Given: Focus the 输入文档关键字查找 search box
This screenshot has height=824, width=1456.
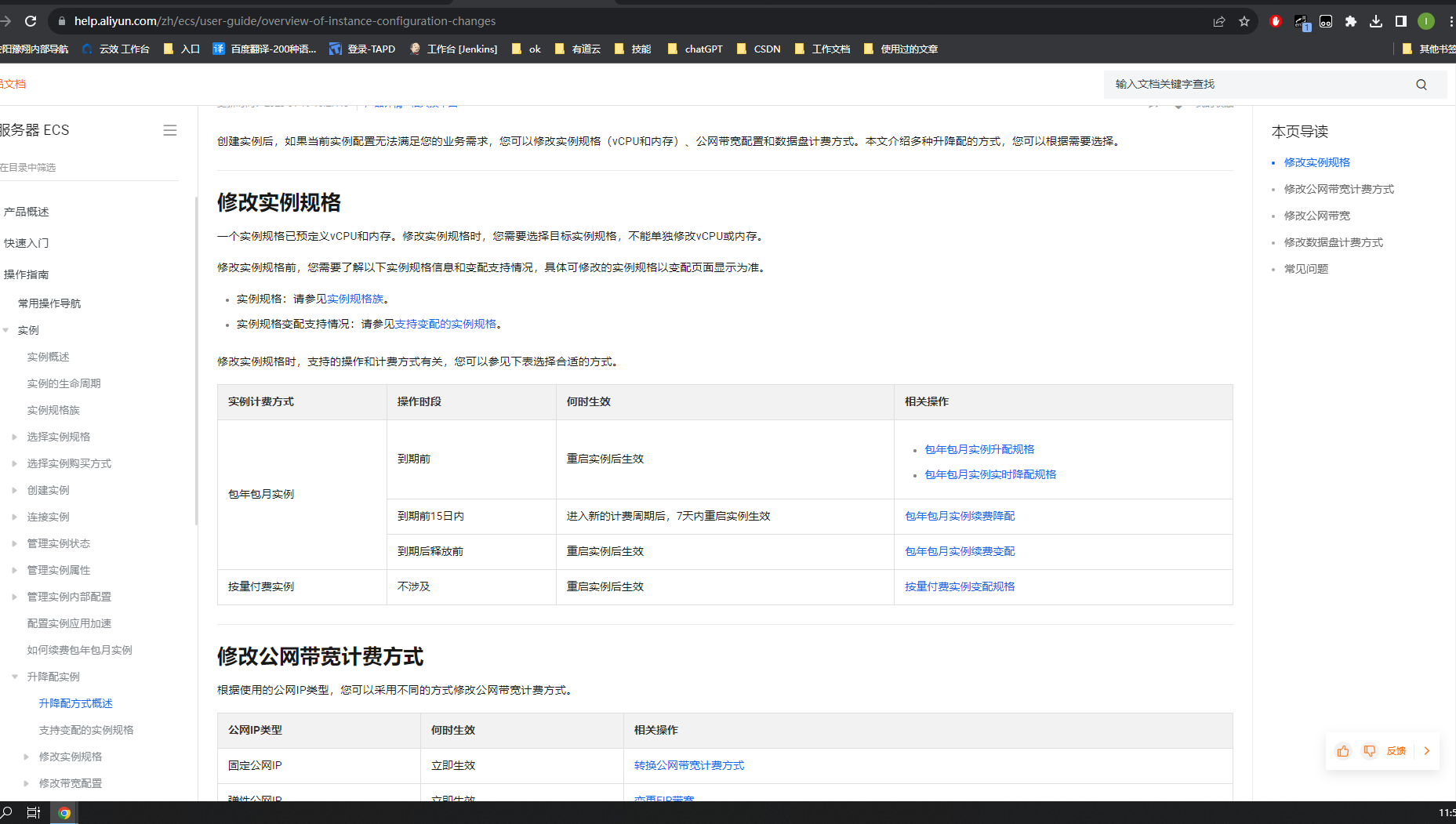Looking at the screenshot, I should click(x=1258, y=85).
